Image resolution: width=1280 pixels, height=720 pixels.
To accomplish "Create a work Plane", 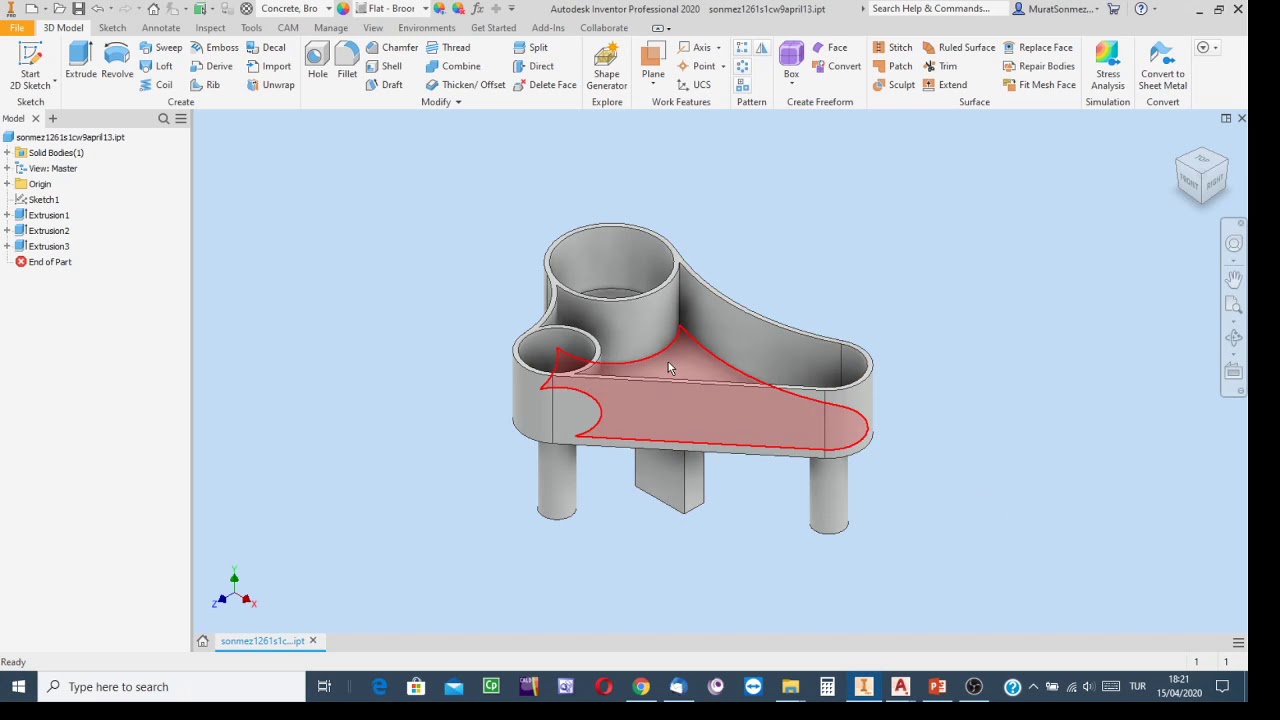I will coord(653,60).
